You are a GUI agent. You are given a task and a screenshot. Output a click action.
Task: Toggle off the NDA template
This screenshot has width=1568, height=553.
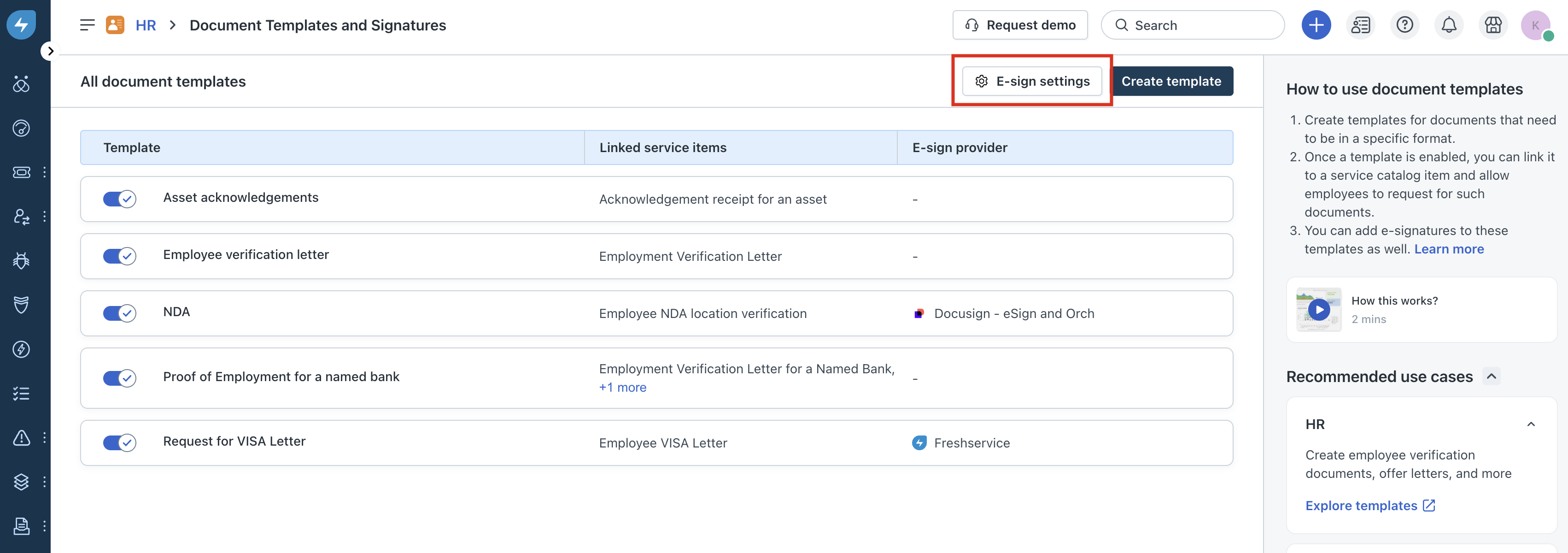tap(119, 313)
